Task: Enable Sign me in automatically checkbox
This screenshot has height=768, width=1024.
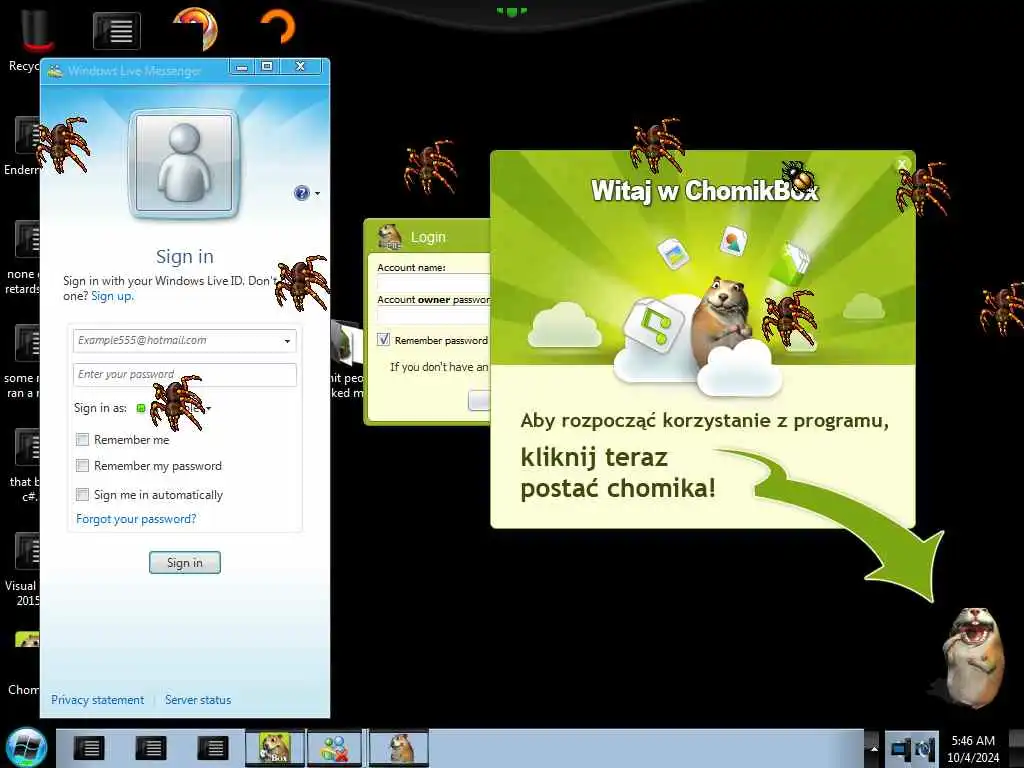Action: 82,494
